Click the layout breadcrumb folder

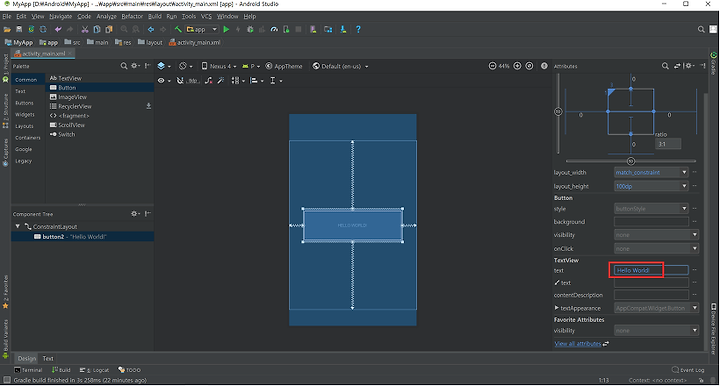[150, 42]
